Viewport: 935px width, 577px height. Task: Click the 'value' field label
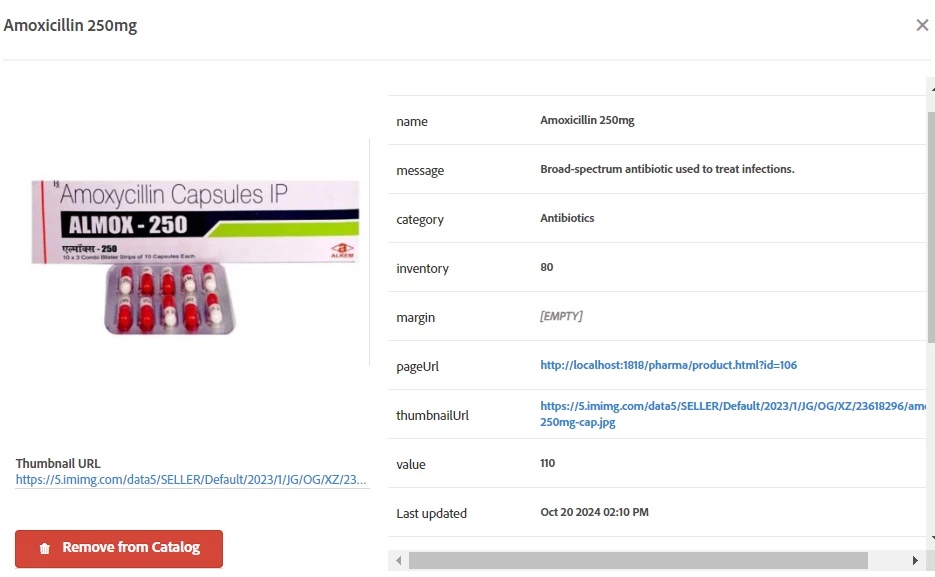(x=411, y=464)
